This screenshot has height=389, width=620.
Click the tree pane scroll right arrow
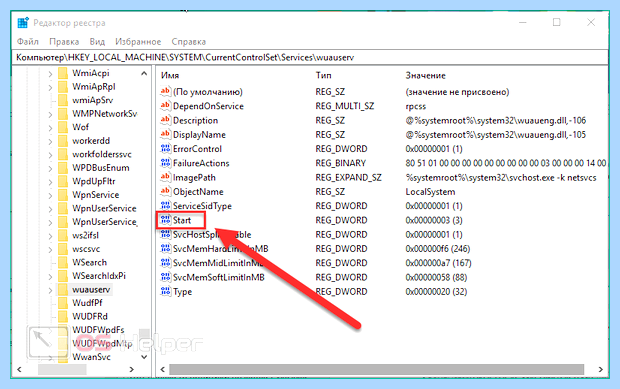point(132,369)
